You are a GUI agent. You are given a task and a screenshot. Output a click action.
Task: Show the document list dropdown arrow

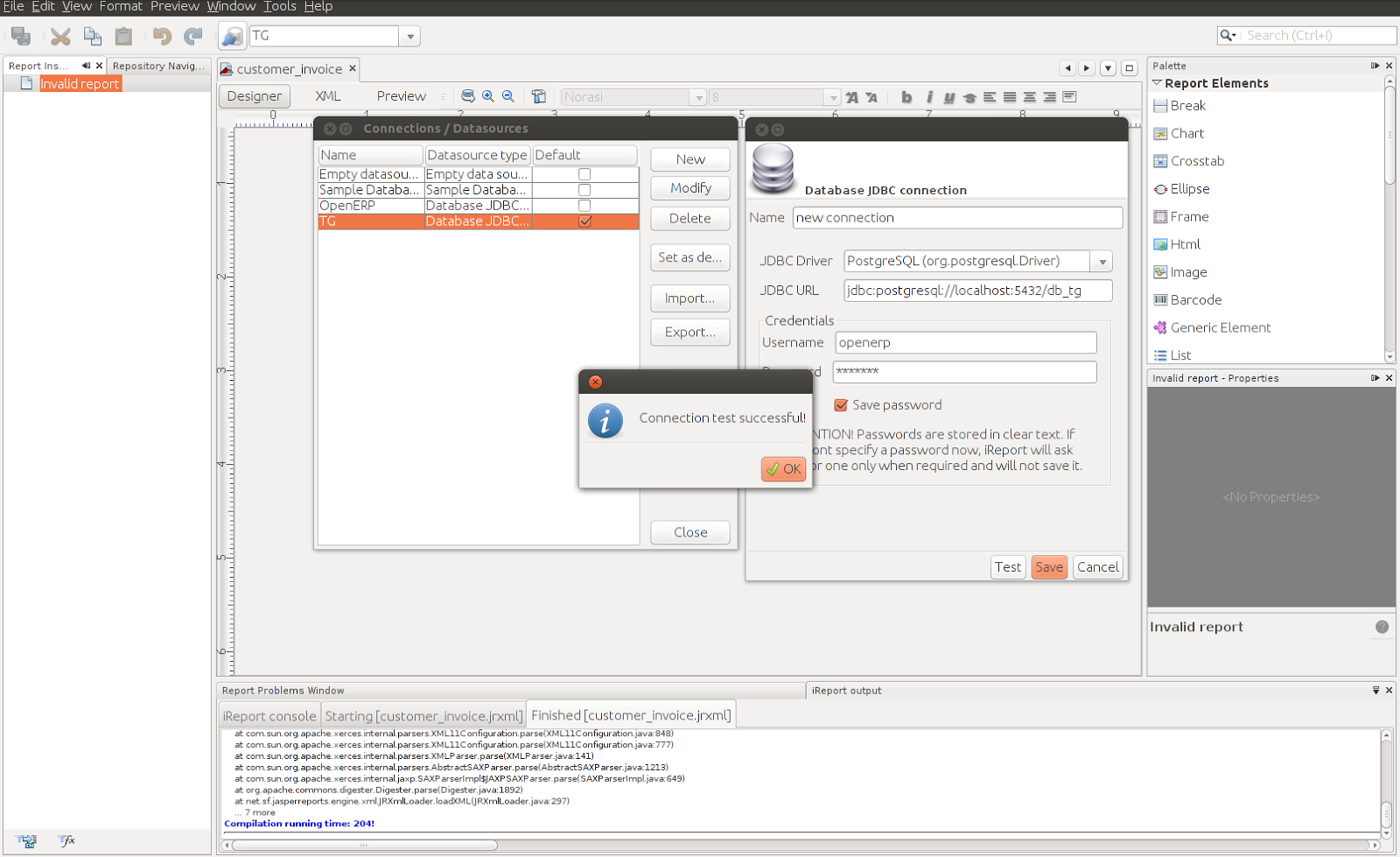point(1108,68)
